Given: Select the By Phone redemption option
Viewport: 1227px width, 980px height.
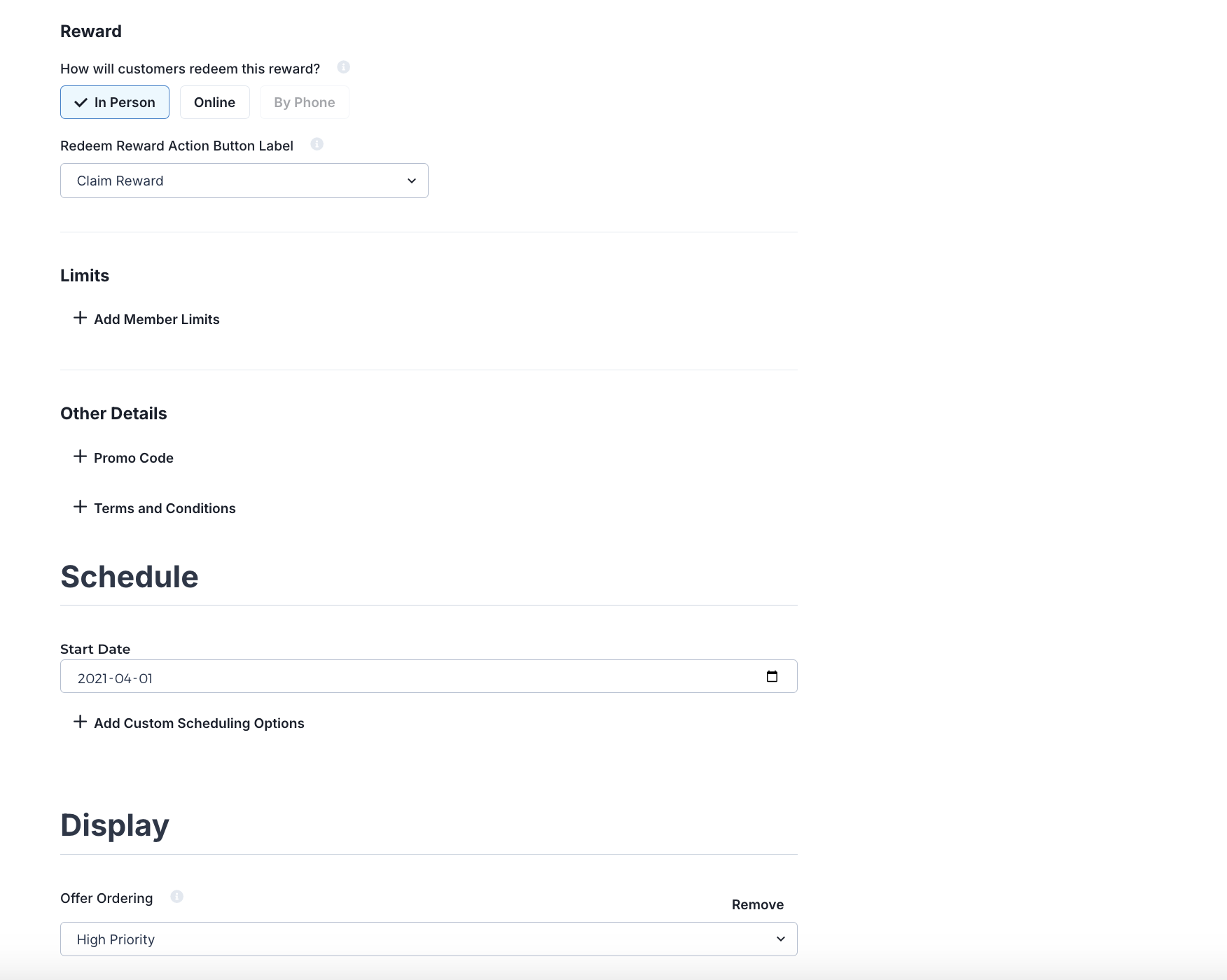Looking at the screenshot, I should 304,102.
